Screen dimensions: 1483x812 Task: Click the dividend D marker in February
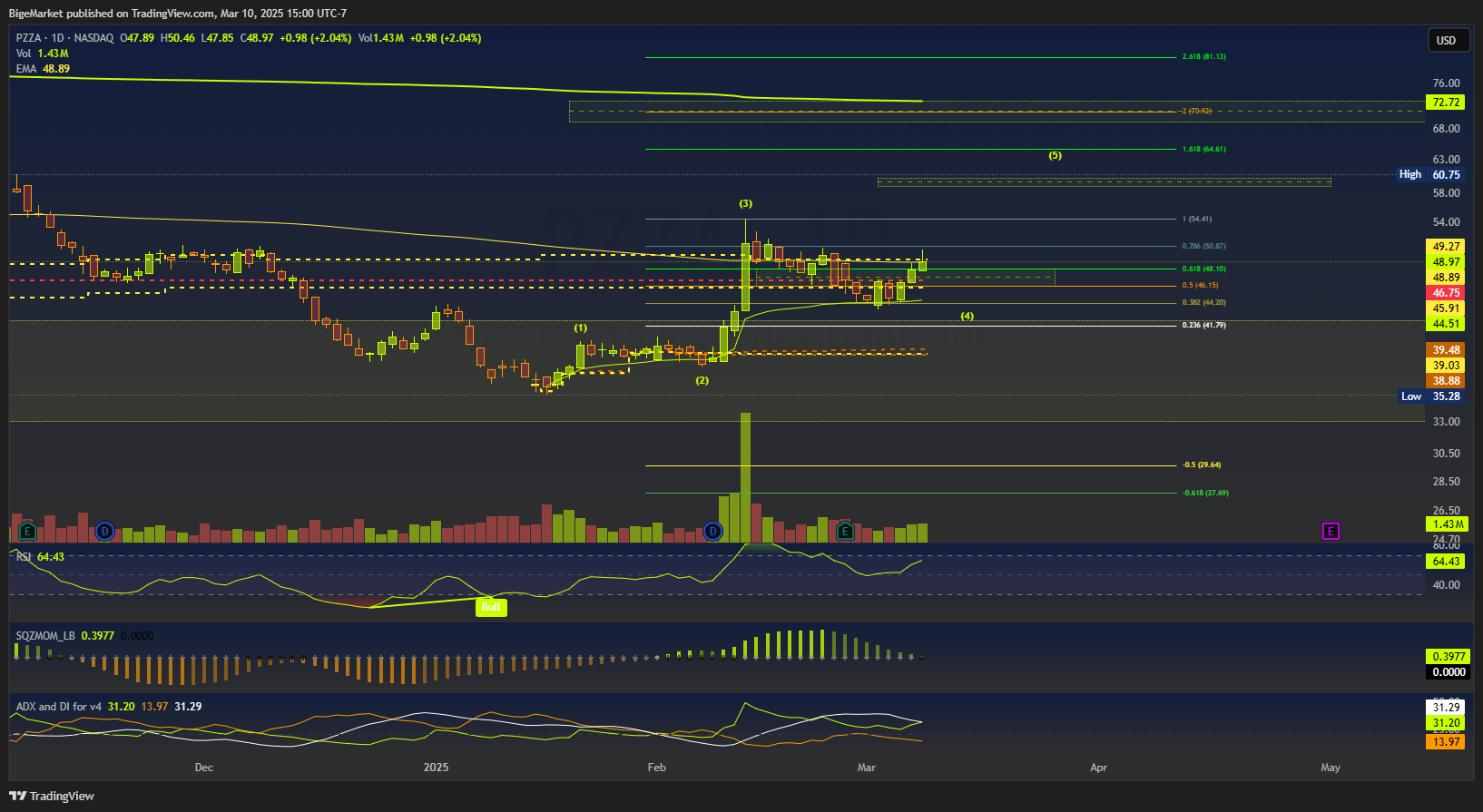[713, 531]
